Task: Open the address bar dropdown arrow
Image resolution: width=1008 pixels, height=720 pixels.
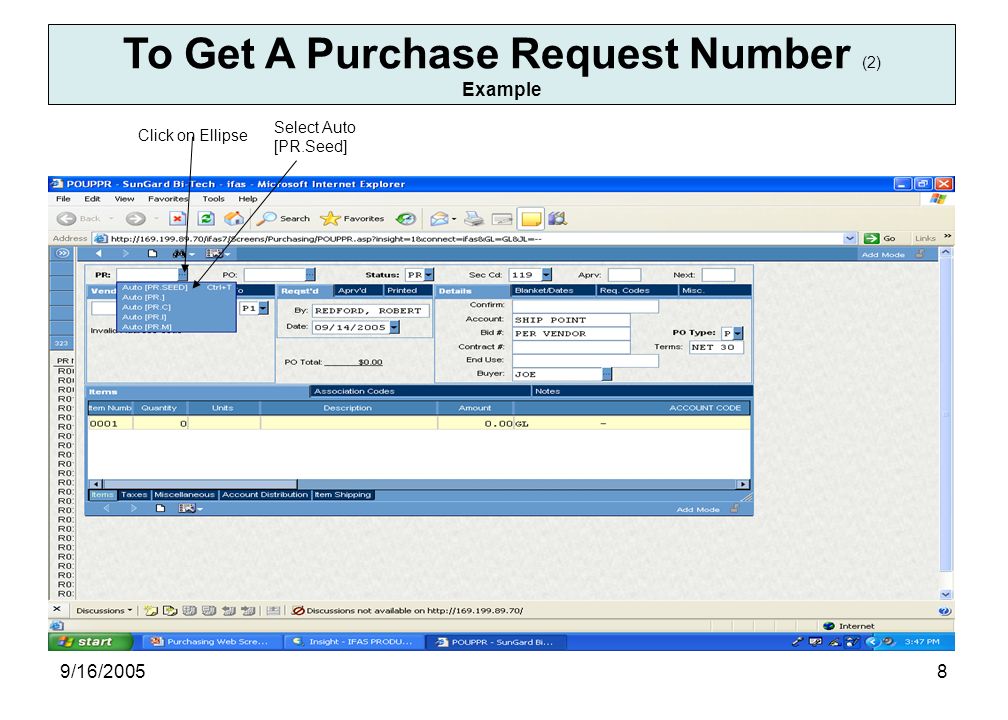Action: pos(850,238)
